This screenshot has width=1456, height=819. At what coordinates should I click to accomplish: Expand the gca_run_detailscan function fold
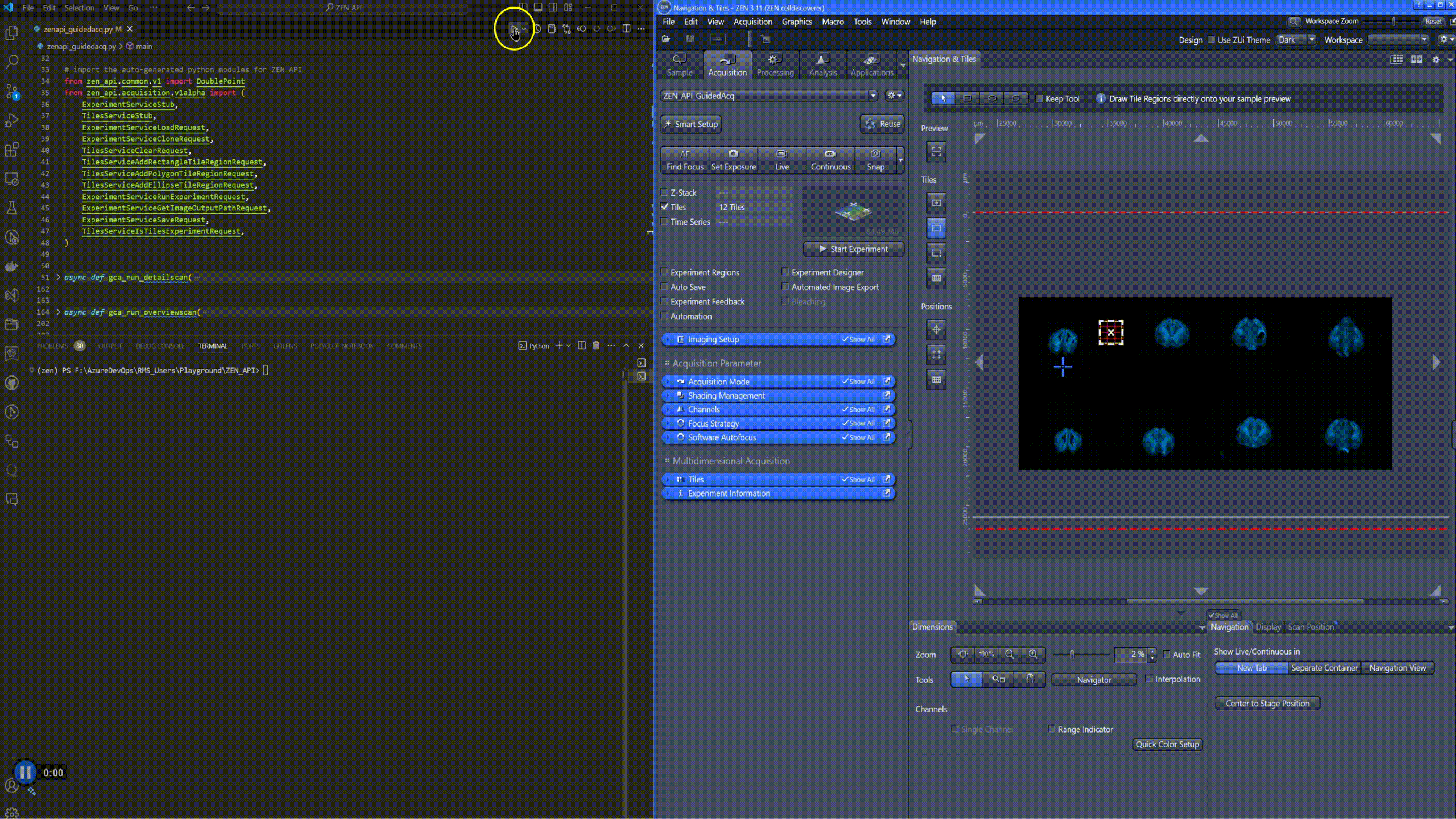point(58,278)
